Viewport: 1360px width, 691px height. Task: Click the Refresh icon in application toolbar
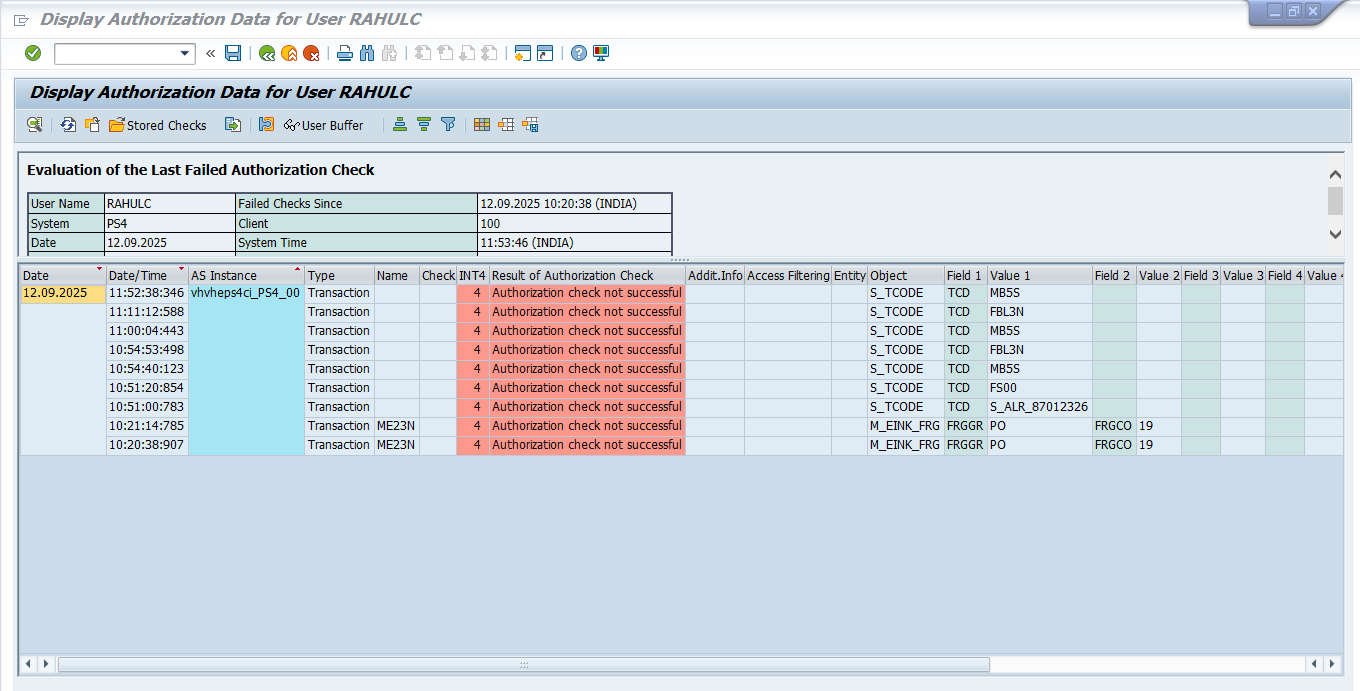(x=68, y=125)
